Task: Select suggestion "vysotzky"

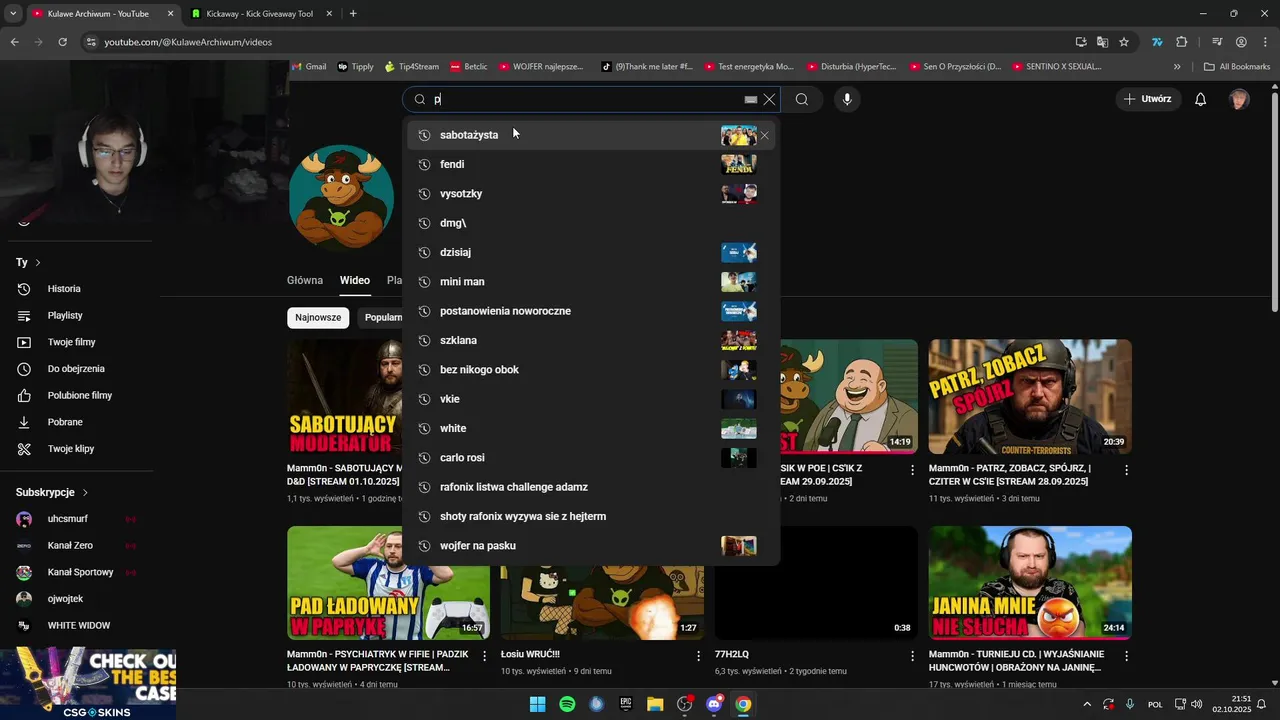Action: pos(590,194)
